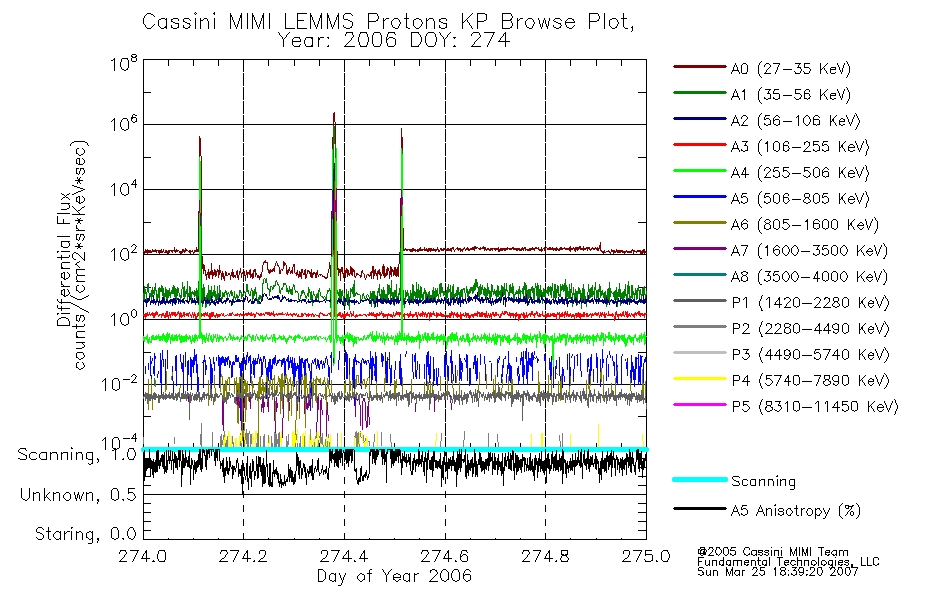Click the A8 (3500-4000 KeV) teal legend line
This screenshot has height=600, width=950.
[700, 275]
